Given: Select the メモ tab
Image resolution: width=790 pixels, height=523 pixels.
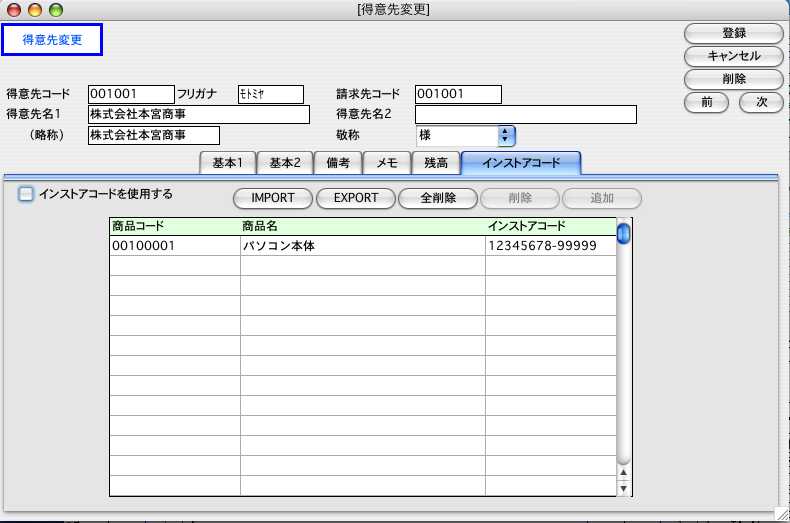Looking at the screenshot, I should (x=387, y=163).
